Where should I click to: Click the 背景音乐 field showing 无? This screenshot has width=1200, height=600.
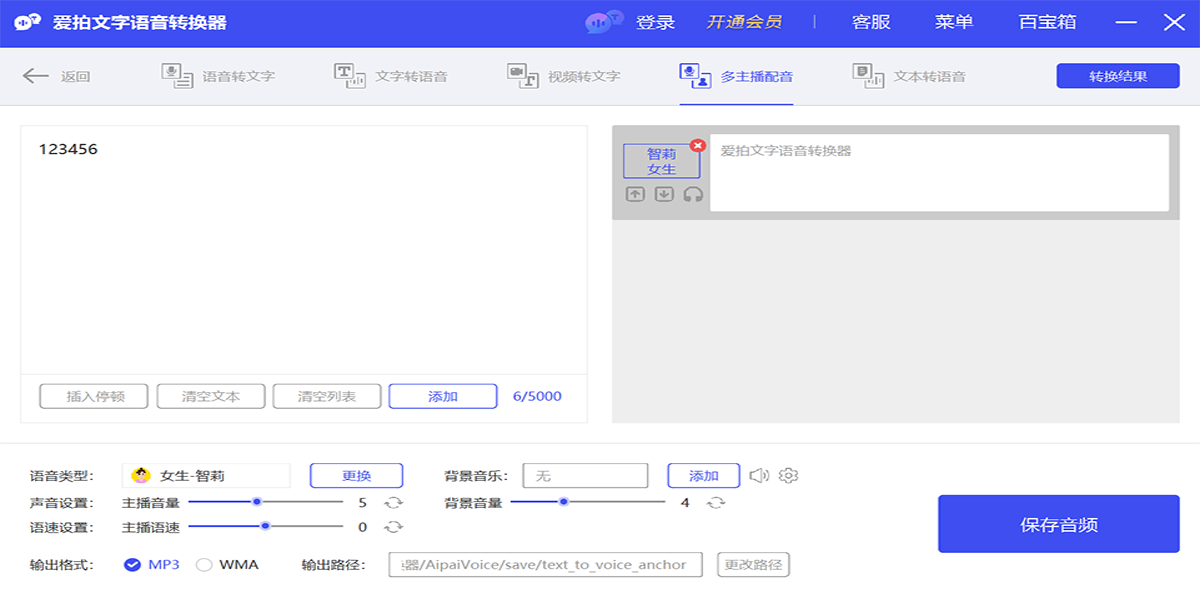[585, 475]
